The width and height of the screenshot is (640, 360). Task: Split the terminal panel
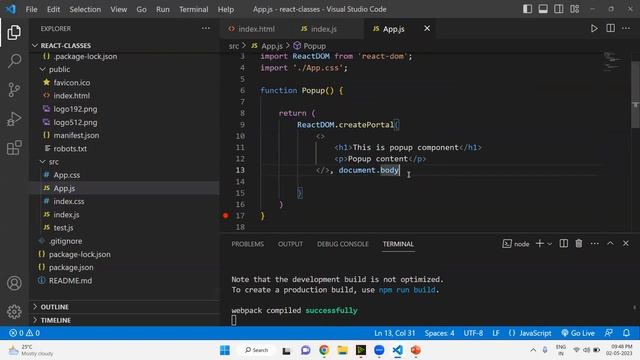click(564, 243)
